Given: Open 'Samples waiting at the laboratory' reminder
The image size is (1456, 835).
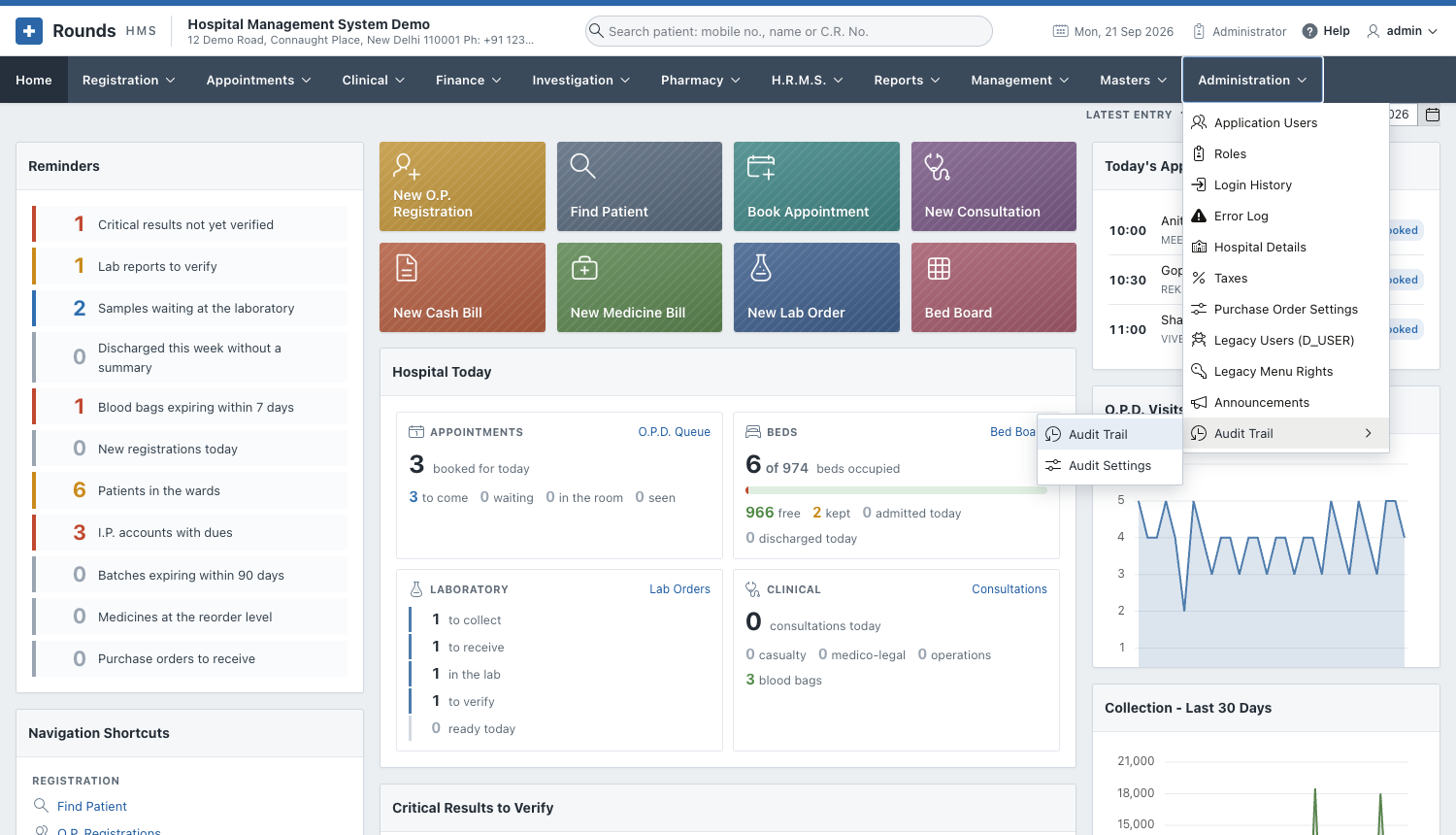Looking at the screenshot, I should click(x=189, y=308).
